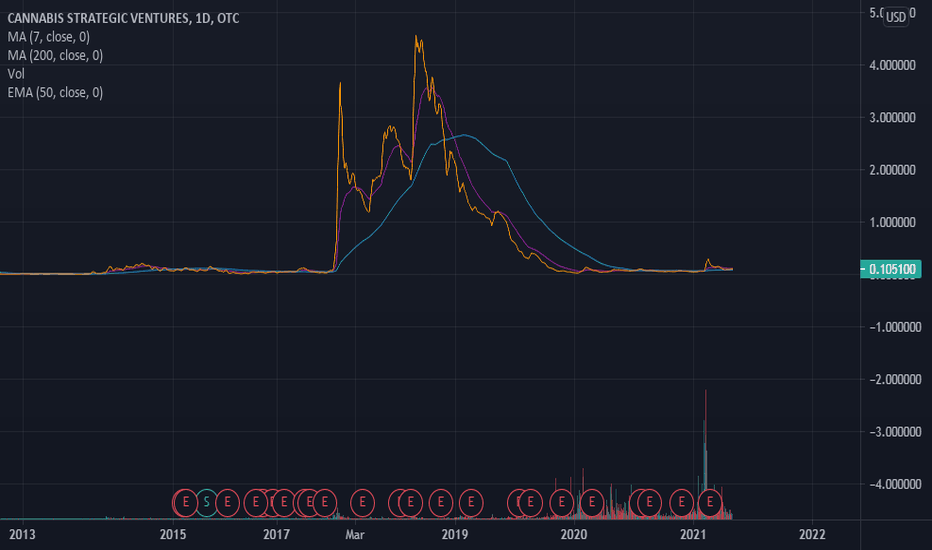The image size is (932, 550).
Task: Click the E marker just left of the 2019 gridline
Action: tap(440, 502)
